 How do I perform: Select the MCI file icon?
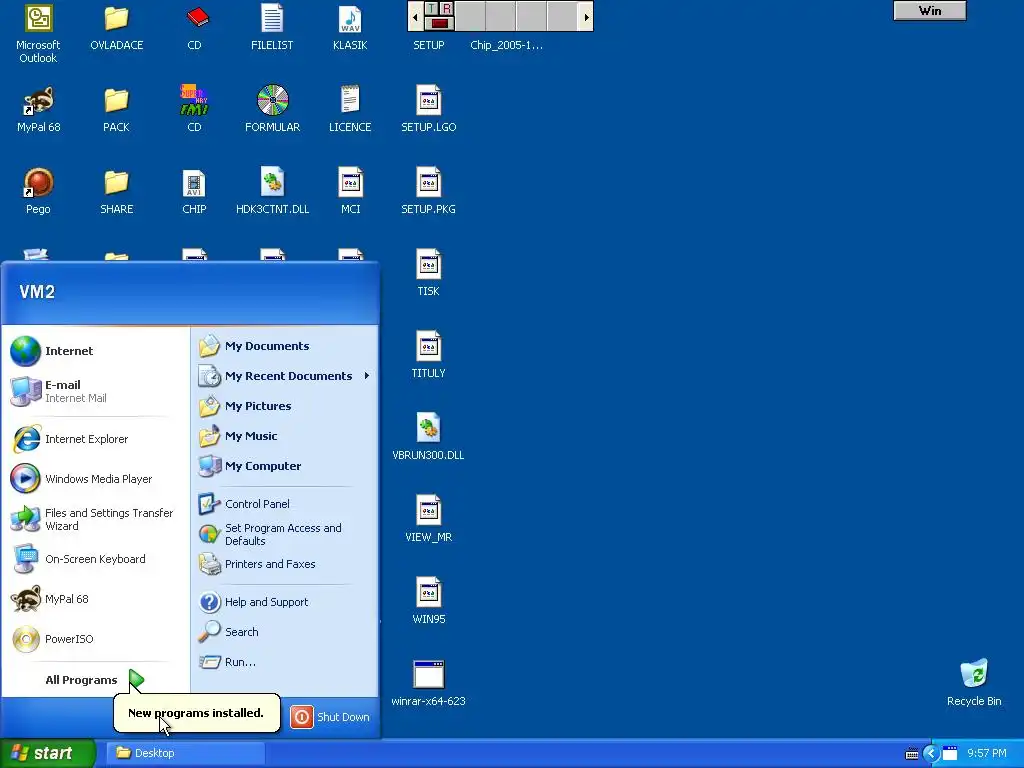click(350, 192)
